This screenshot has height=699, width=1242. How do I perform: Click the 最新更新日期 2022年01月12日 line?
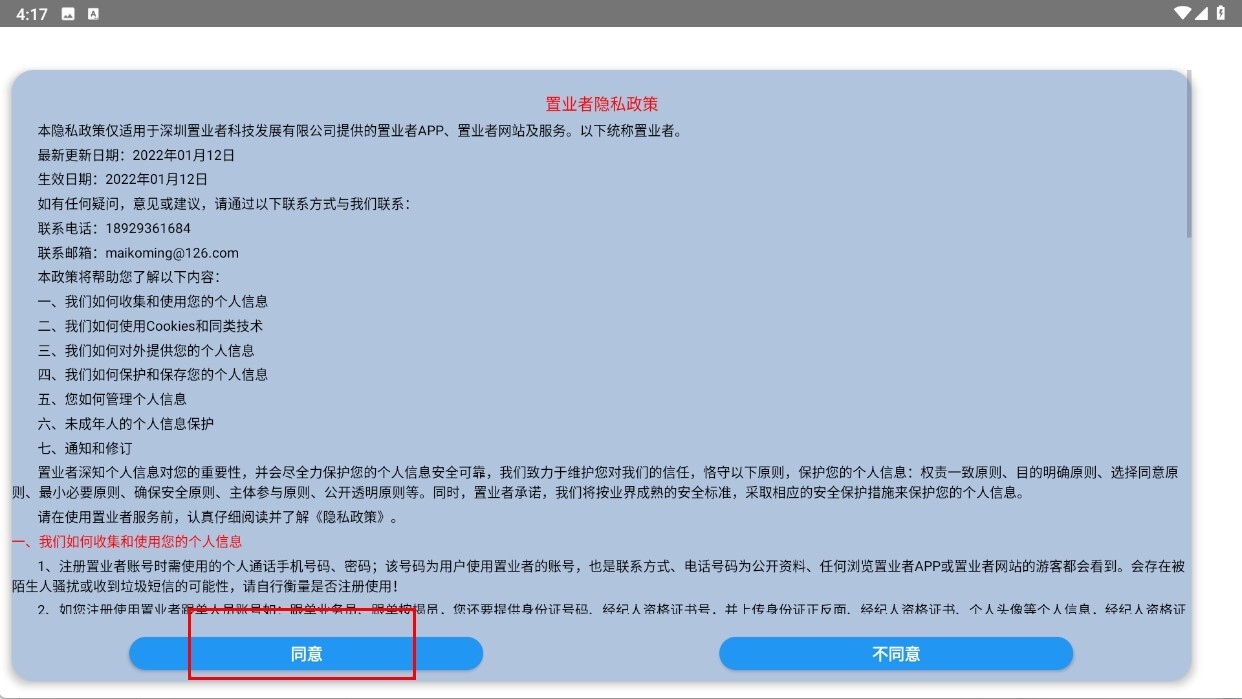[x=136, y=155]
